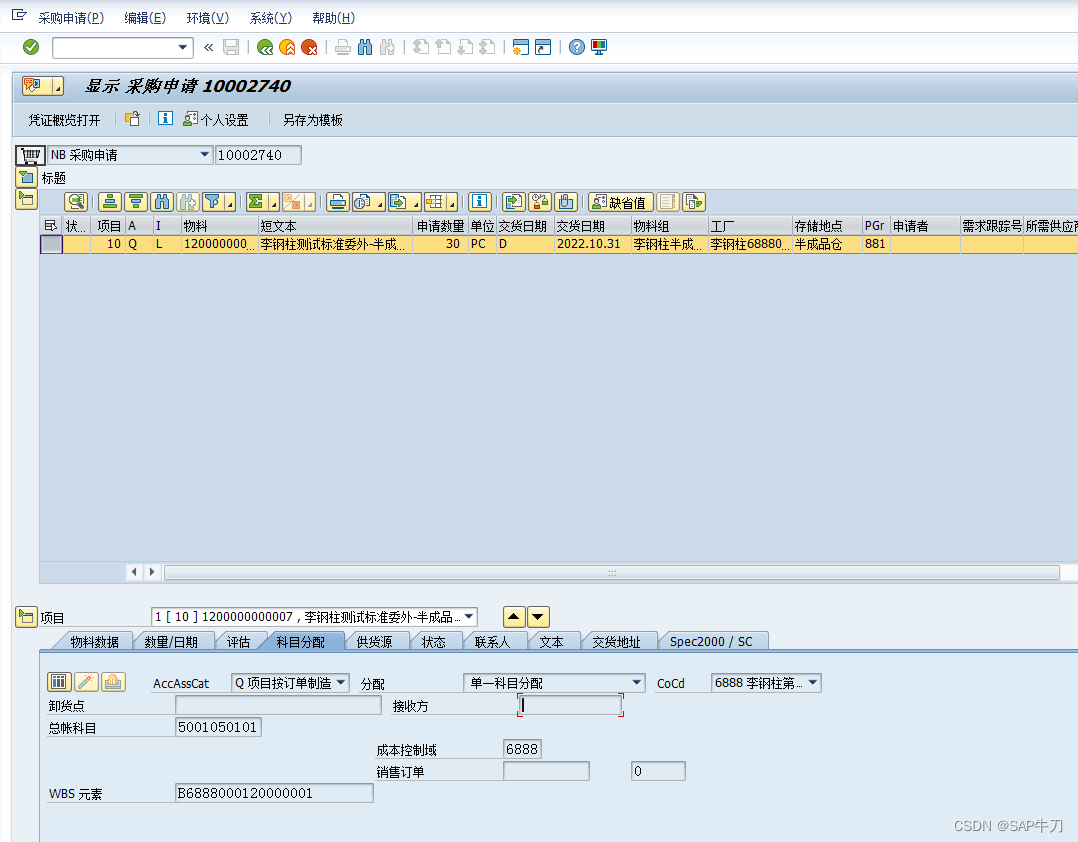Click the 个人设置 button
The image size is (1078, 842).
tap(216, 120)
